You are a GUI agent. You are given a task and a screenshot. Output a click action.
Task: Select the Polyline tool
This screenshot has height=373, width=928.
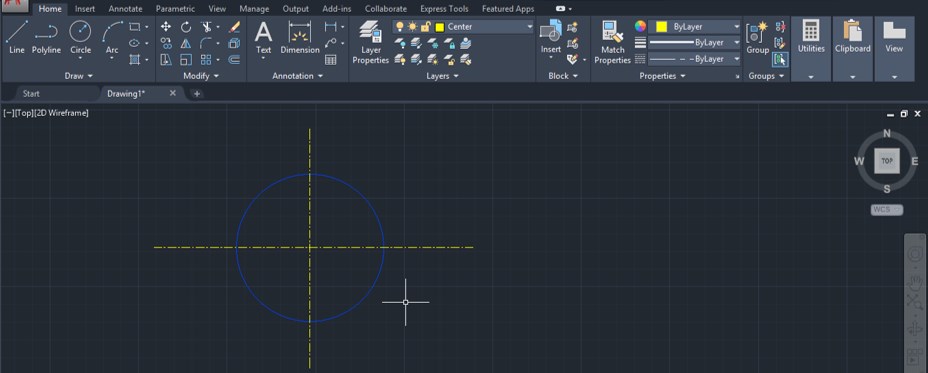46,37
